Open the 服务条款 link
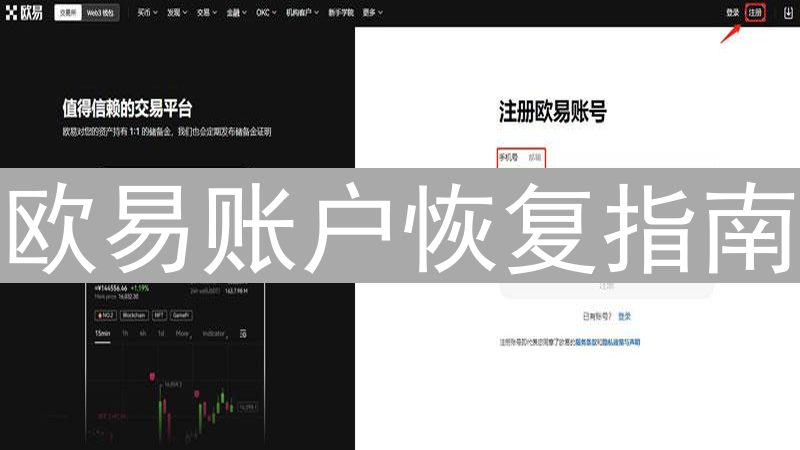This screenshot has width=800, height=450. click(586, 342)
